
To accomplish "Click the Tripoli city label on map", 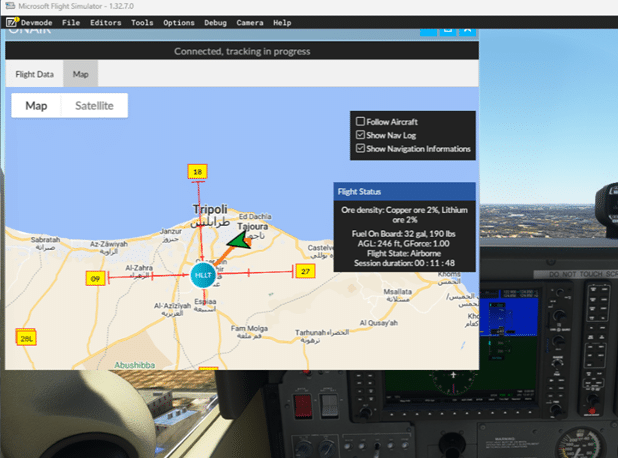I will click(210, 208).
